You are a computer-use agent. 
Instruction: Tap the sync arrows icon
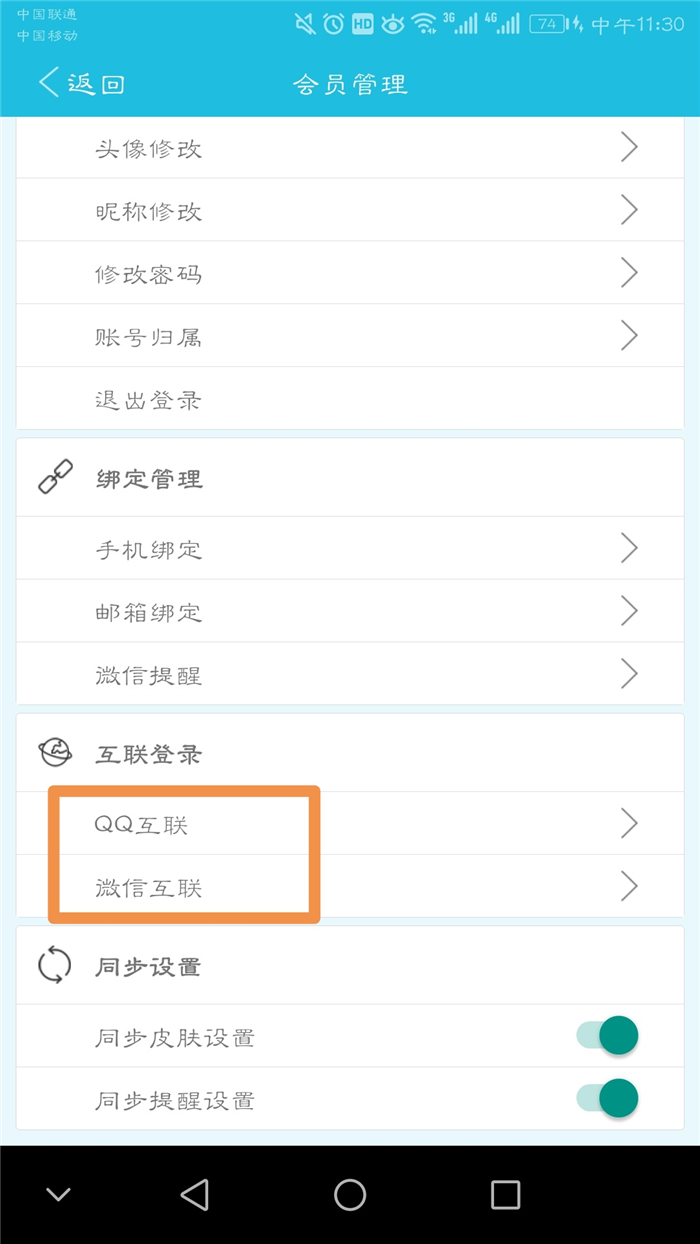click(x=55, y=966)
